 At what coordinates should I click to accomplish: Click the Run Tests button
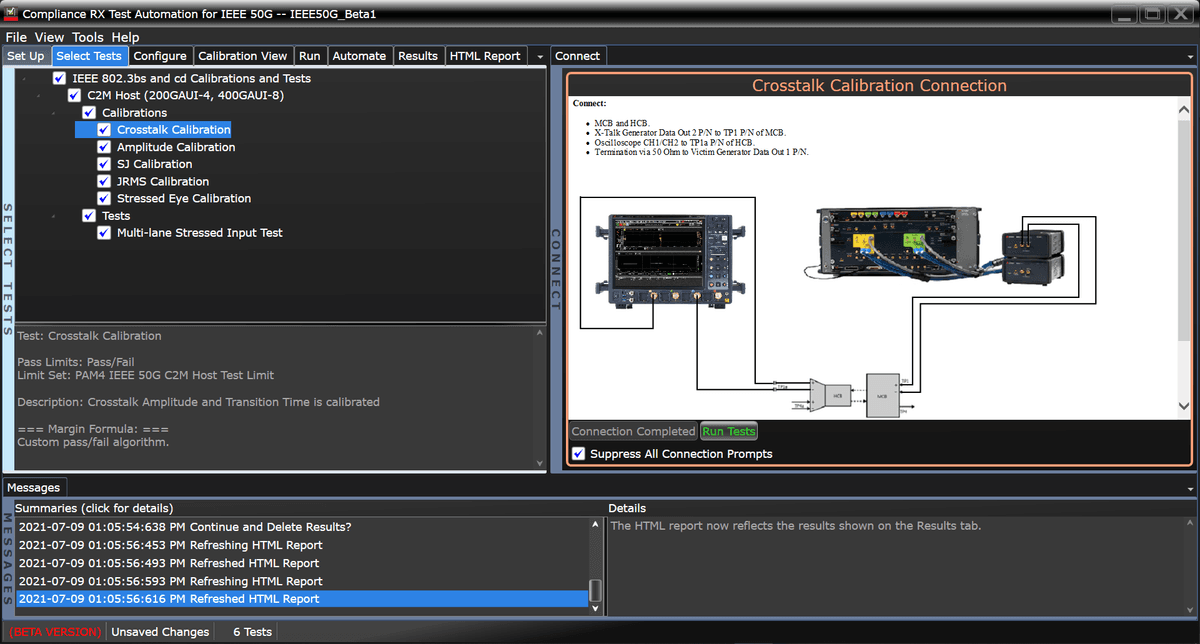[x=728, y=431]
